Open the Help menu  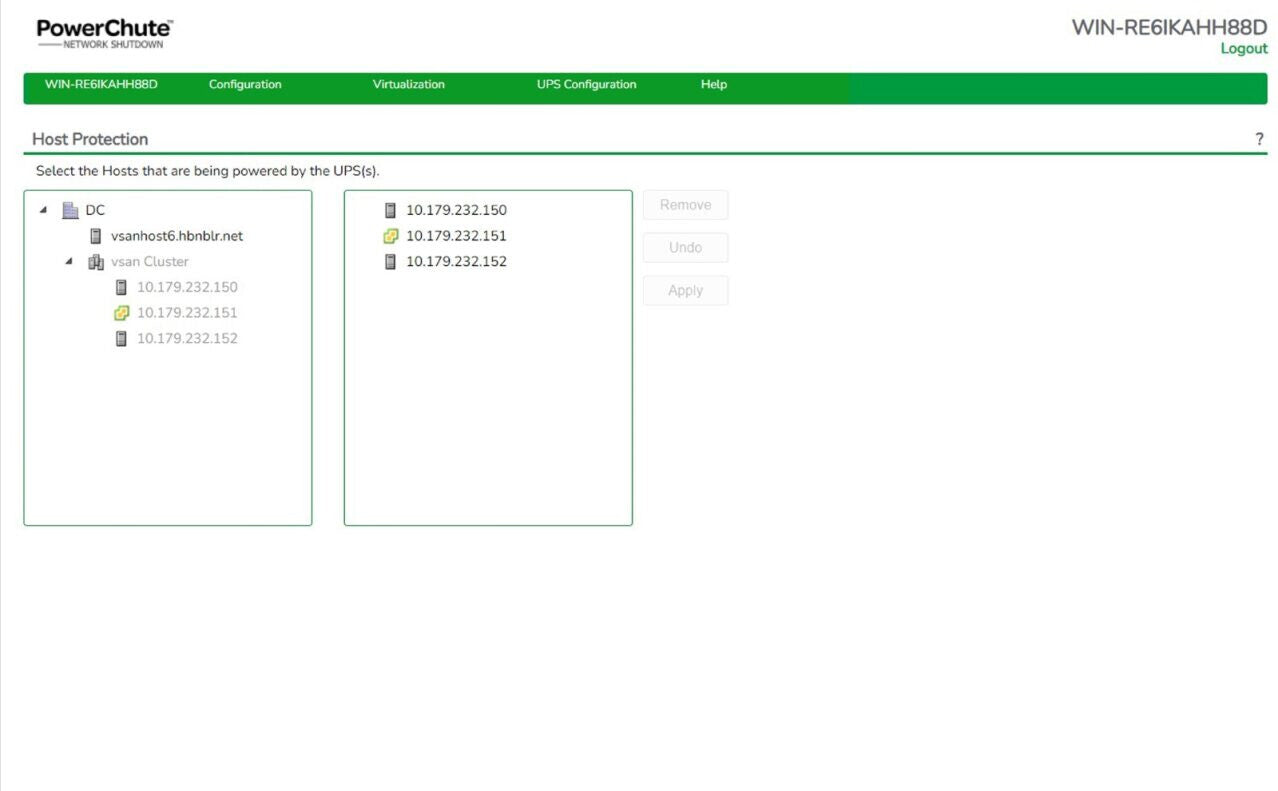pos(713,85)
